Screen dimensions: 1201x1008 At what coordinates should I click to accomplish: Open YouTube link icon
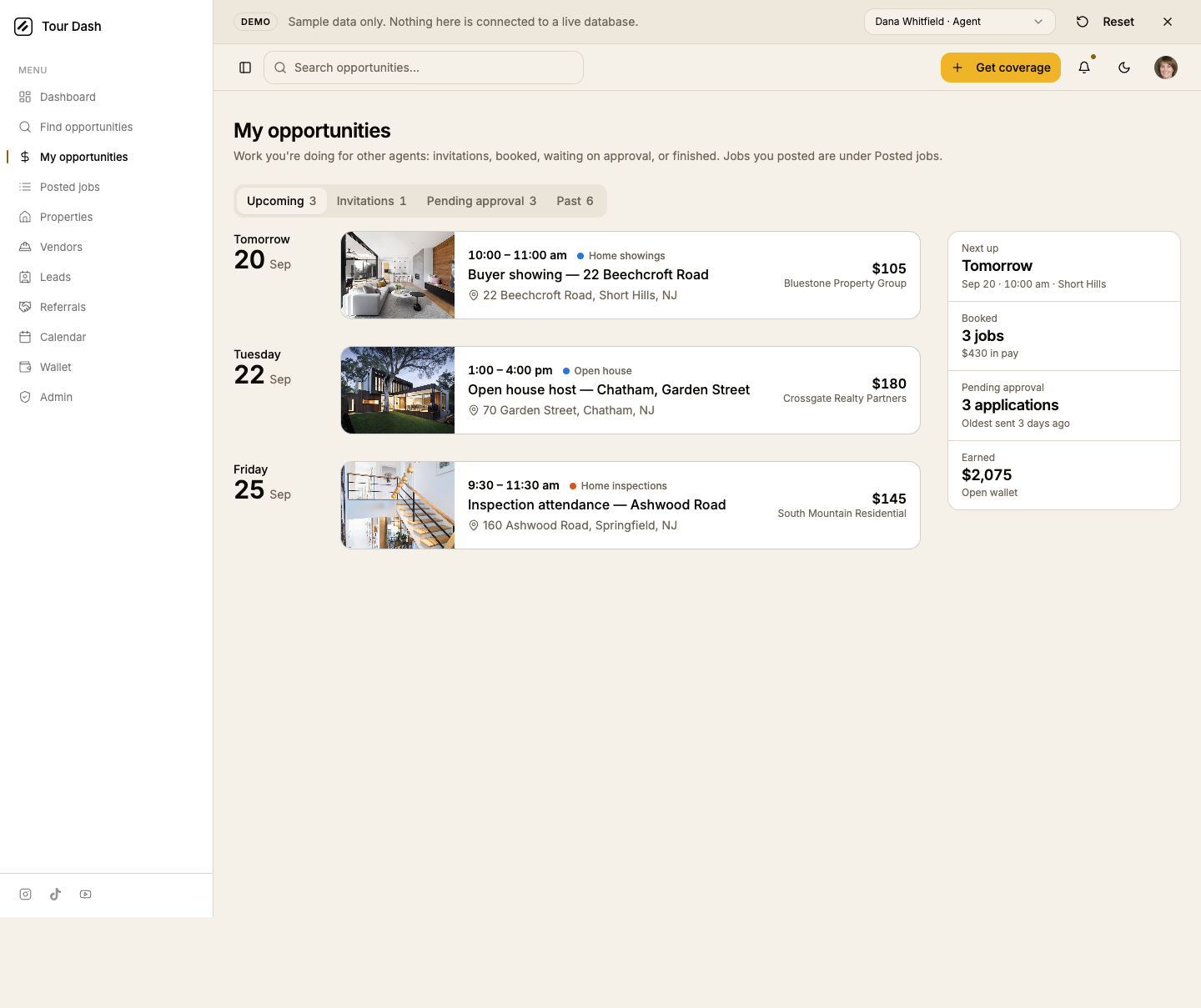[x=86, y=894]
